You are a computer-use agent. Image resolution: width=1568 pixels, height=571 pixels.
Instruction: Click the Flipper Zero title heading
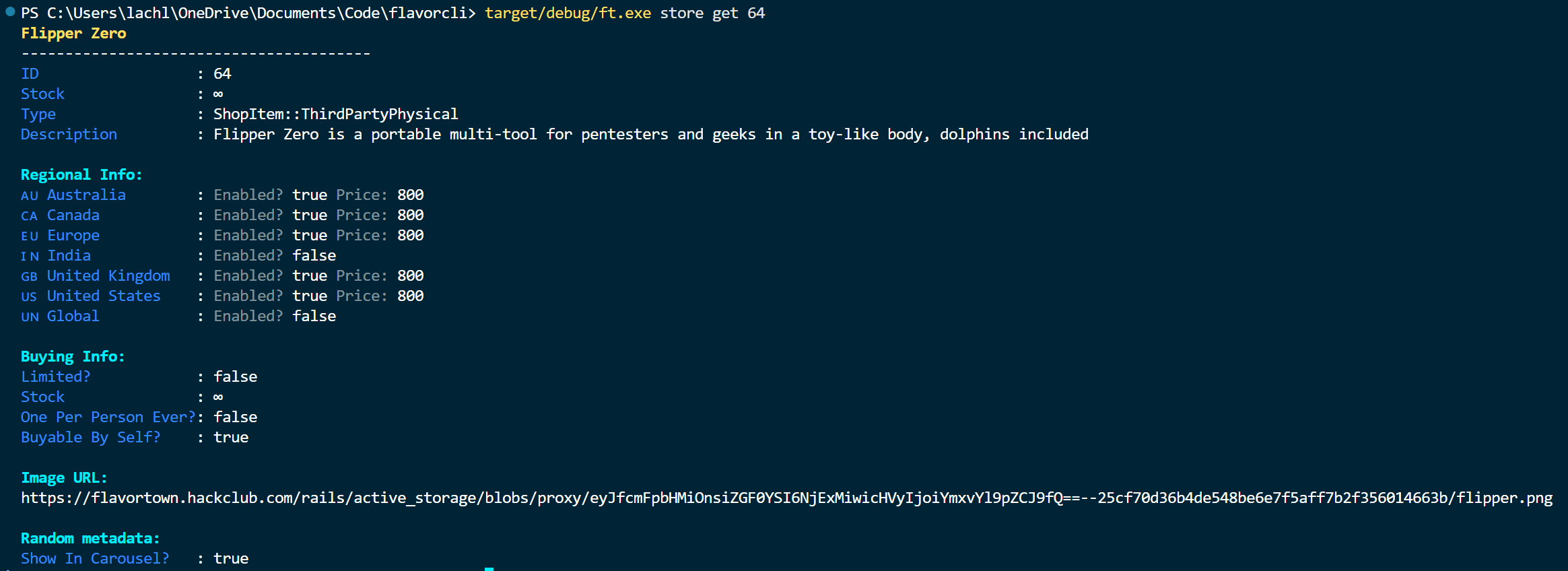[73, 34]
